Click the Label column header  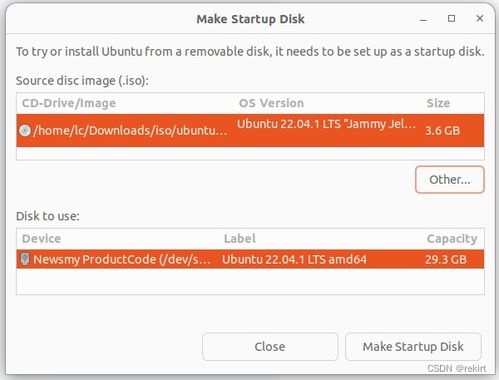pos(240,239)
